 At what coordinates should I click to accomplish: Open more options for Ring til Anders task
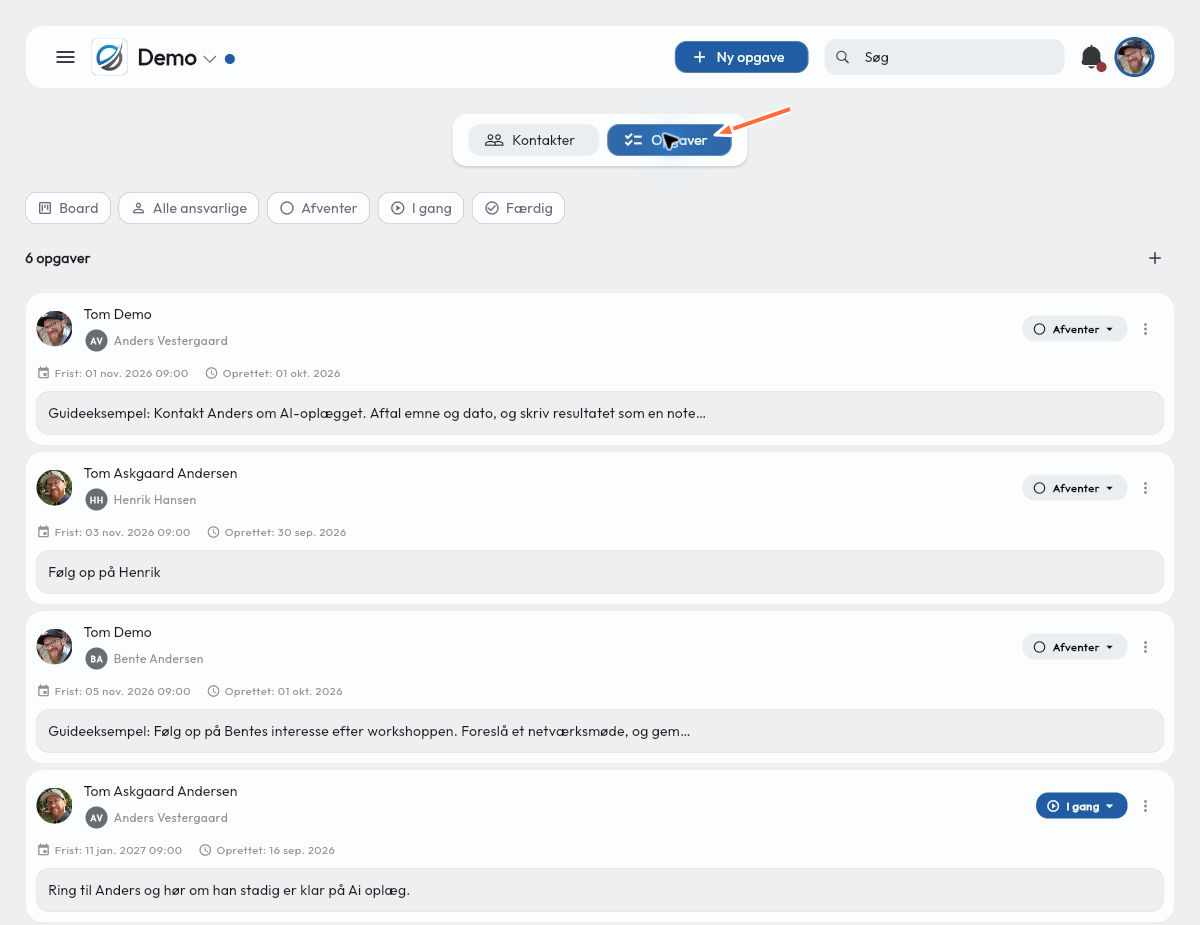pyautogui.click(x=1146, y=806)
